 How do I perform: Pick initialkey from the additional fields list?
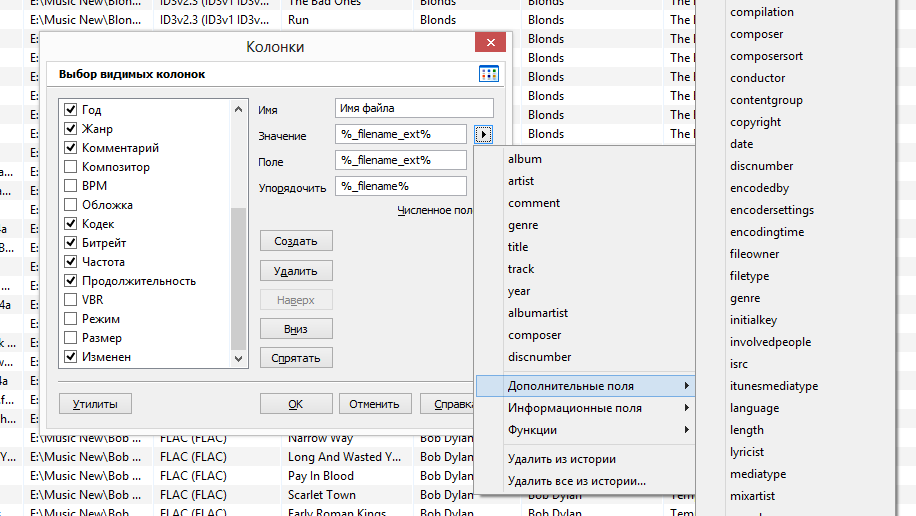pyautogui.click(x=755, y=320)
